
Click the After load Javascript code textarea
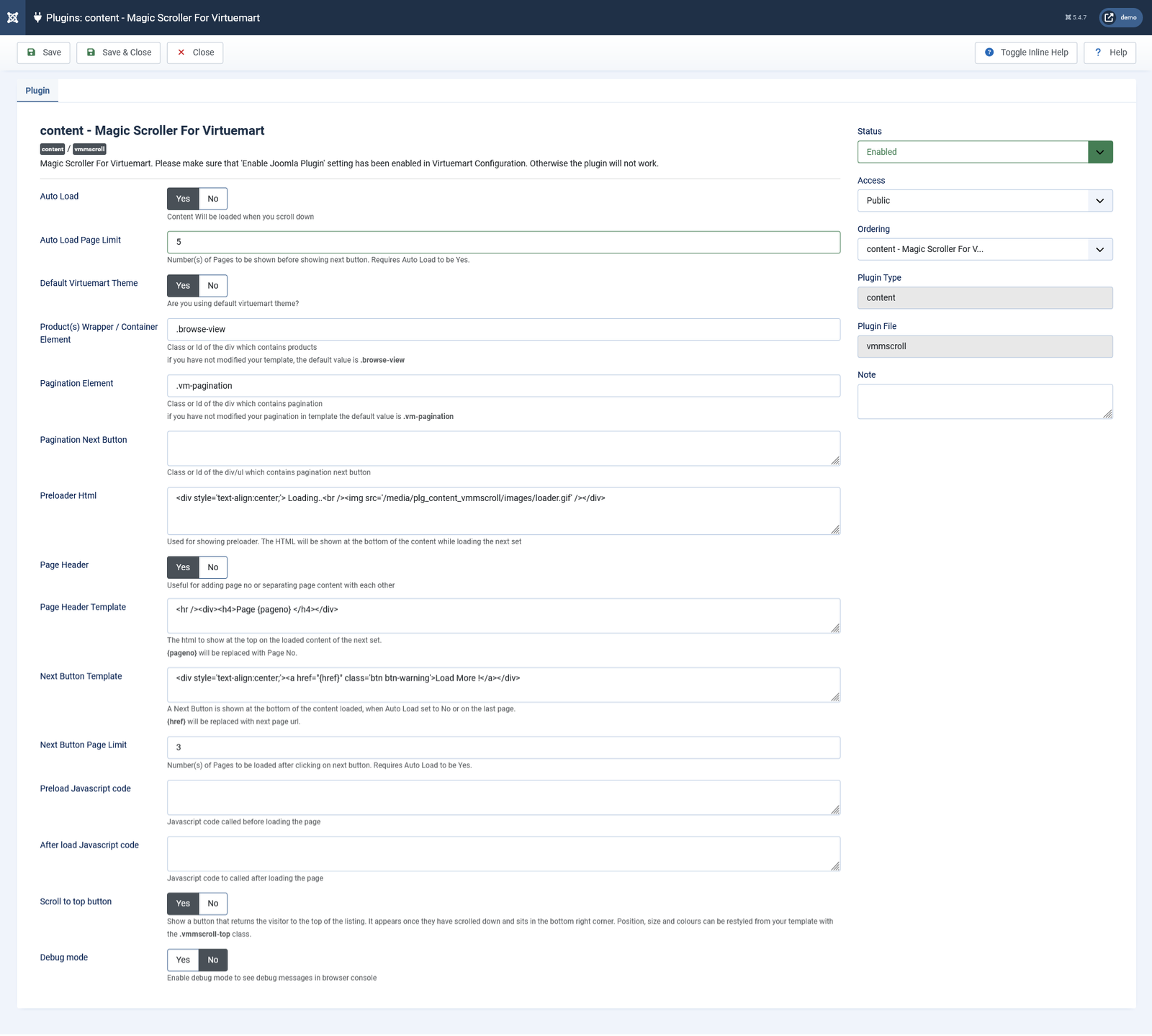[x=503, y=854]
